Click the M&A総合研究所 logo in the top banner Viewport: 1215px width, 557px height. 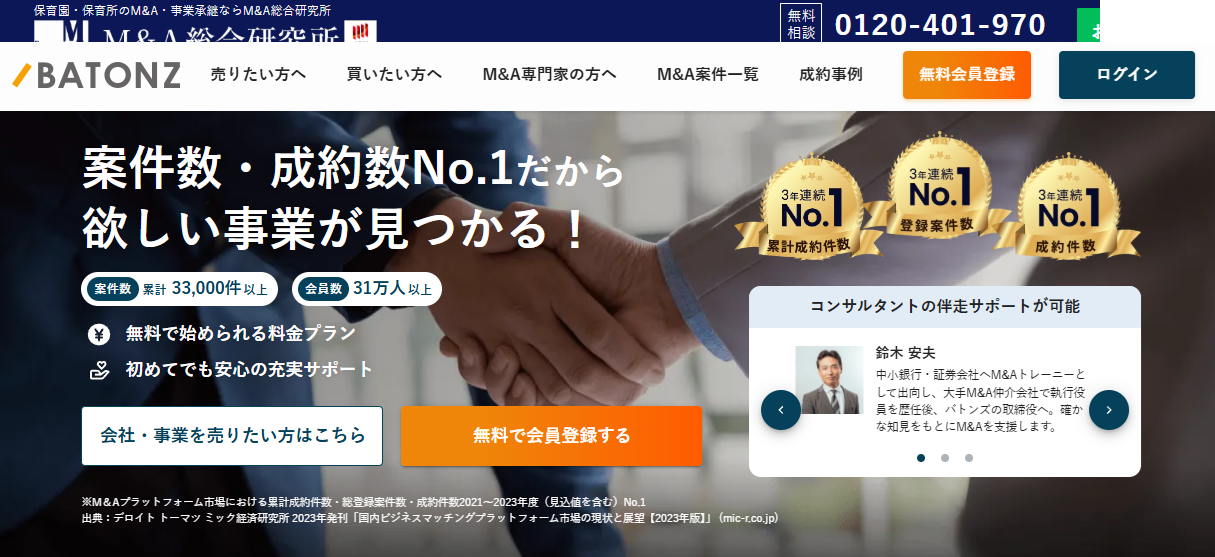coord(205,32)
